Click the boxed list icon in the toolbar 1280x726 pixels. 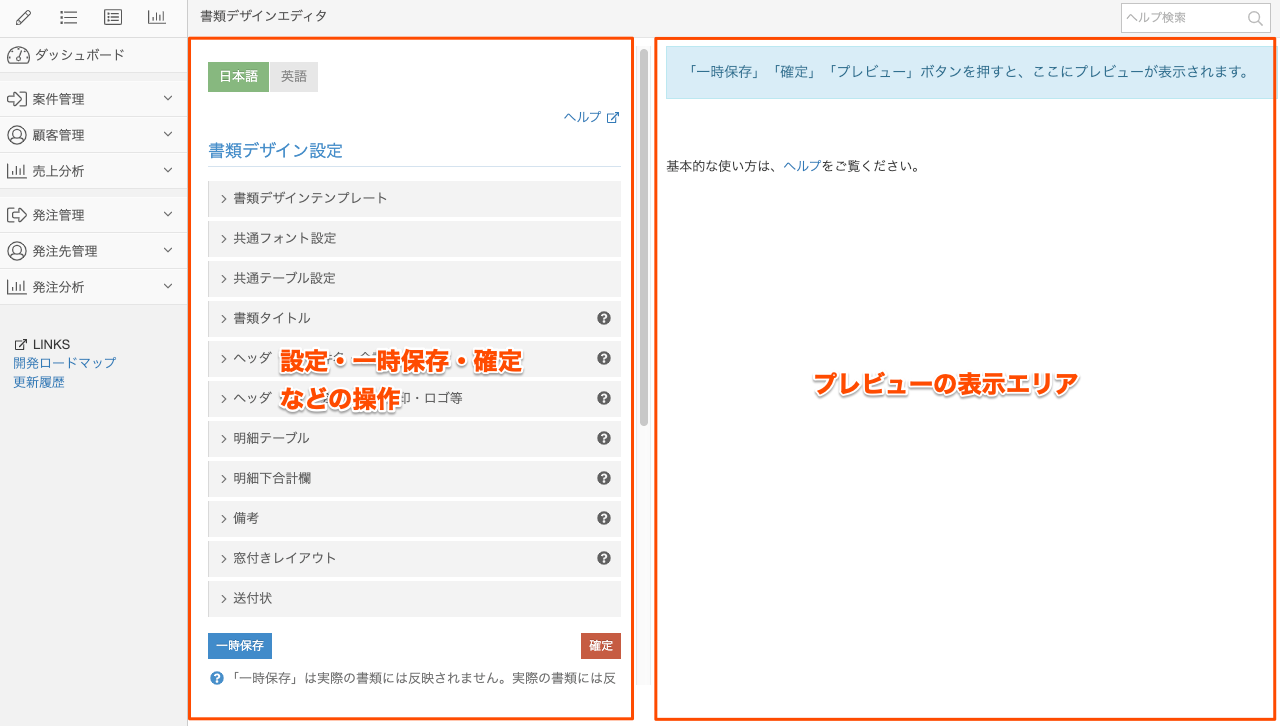tap(112, 17)
